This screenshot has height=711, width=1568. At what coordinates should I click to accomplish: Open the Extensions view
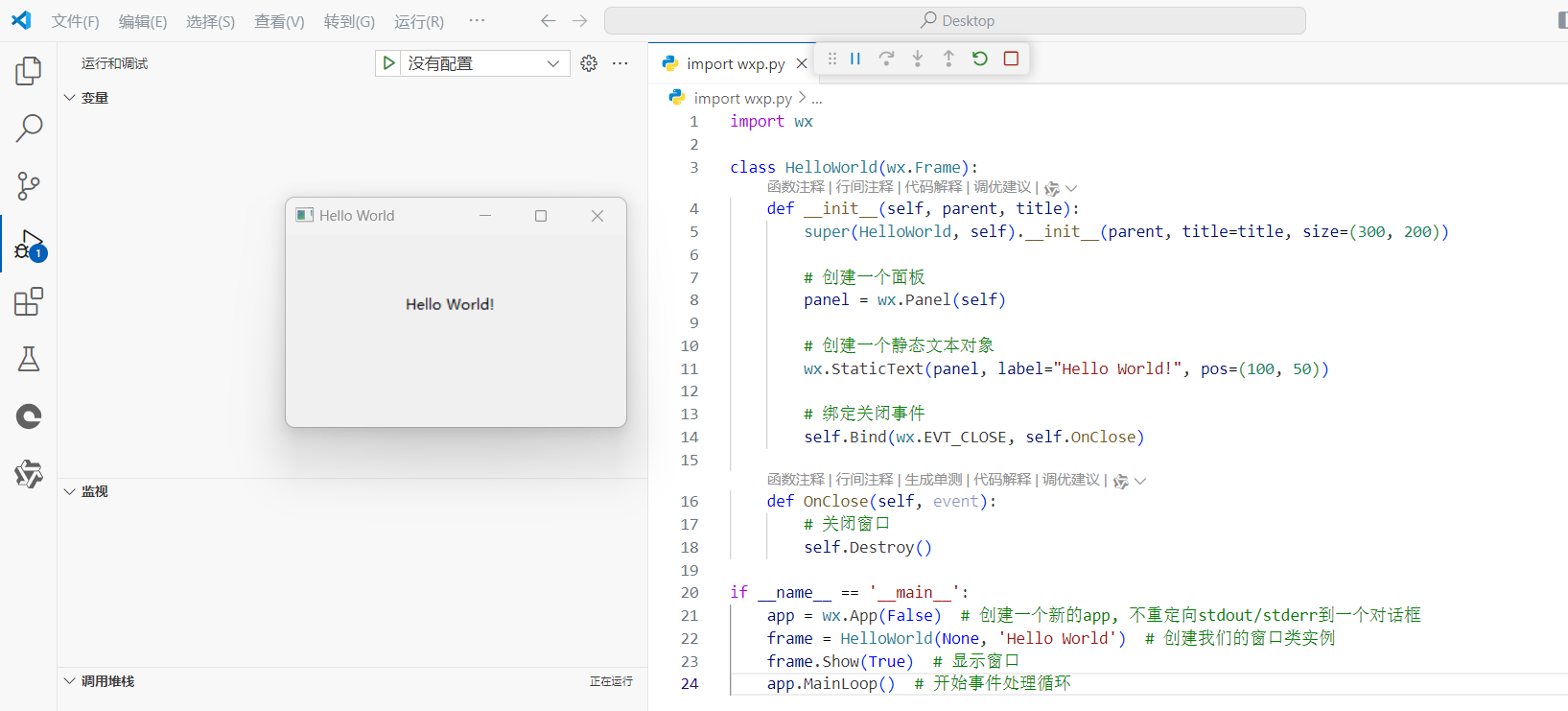point(29,301)
